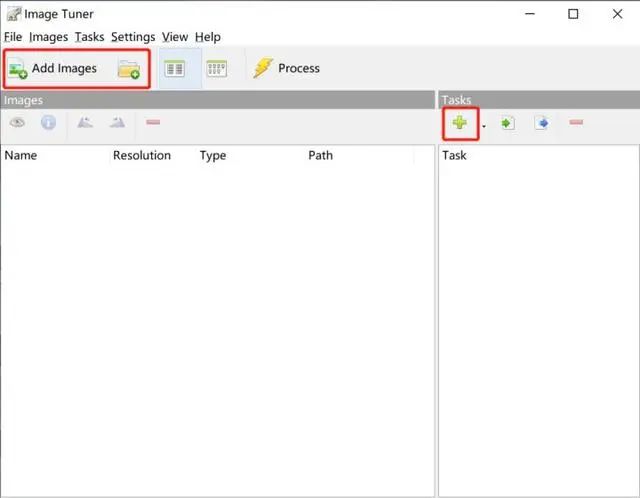The height and width of the screenshot is (498, 640).
Task: Remove task using Tasks panel minus icon
Action: (x=576, y=122)
